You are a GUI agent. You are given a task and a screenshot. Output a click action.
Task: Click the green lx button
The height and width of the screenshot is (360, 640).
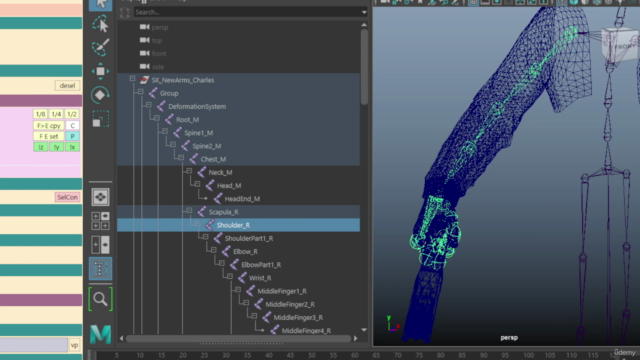72,147
